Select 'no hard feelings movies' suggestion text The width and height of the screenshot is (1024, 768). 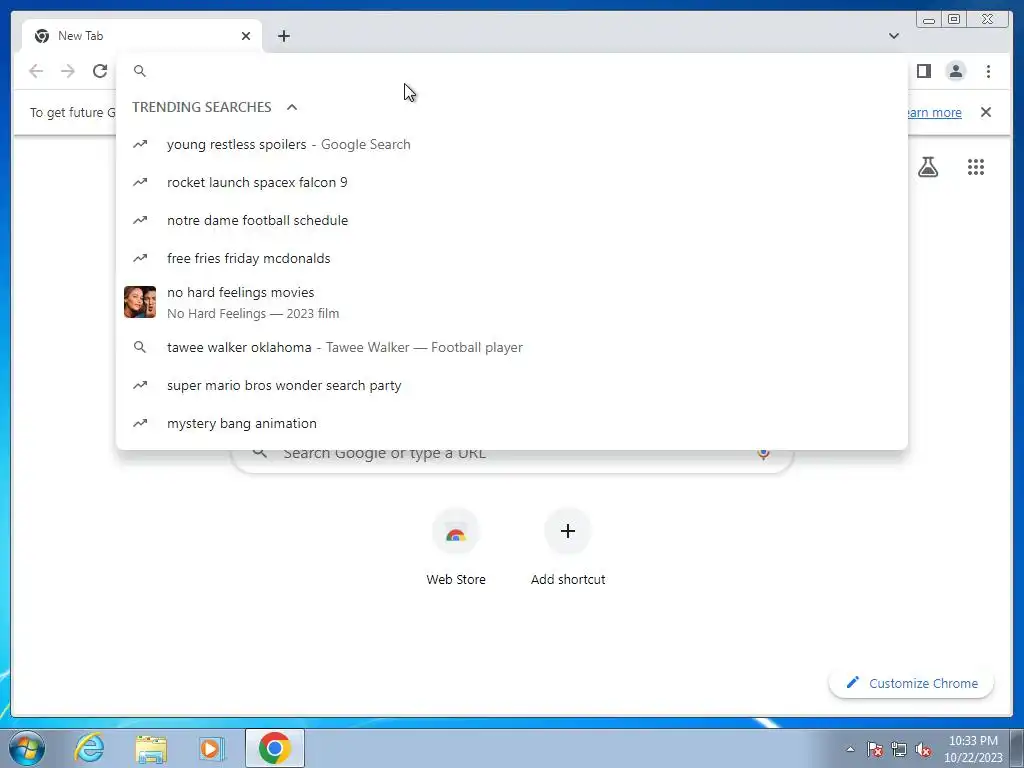pyautogui.click(x=240, y=293)
